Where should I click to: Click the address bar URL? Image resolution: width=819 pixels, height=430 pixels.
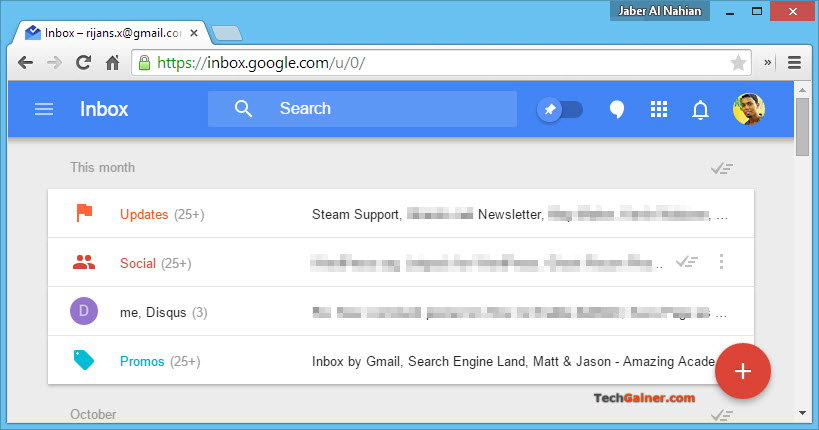point(261,63)
